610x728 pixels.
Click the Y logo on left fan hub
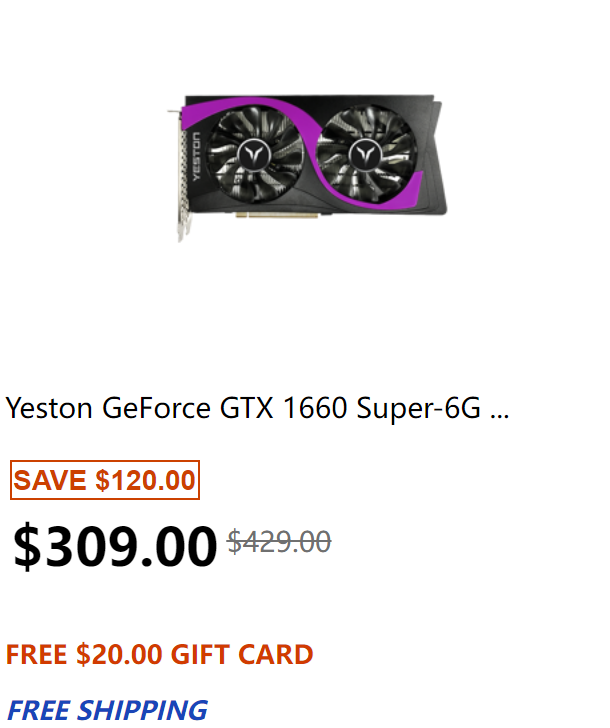[x=253, y=154]
